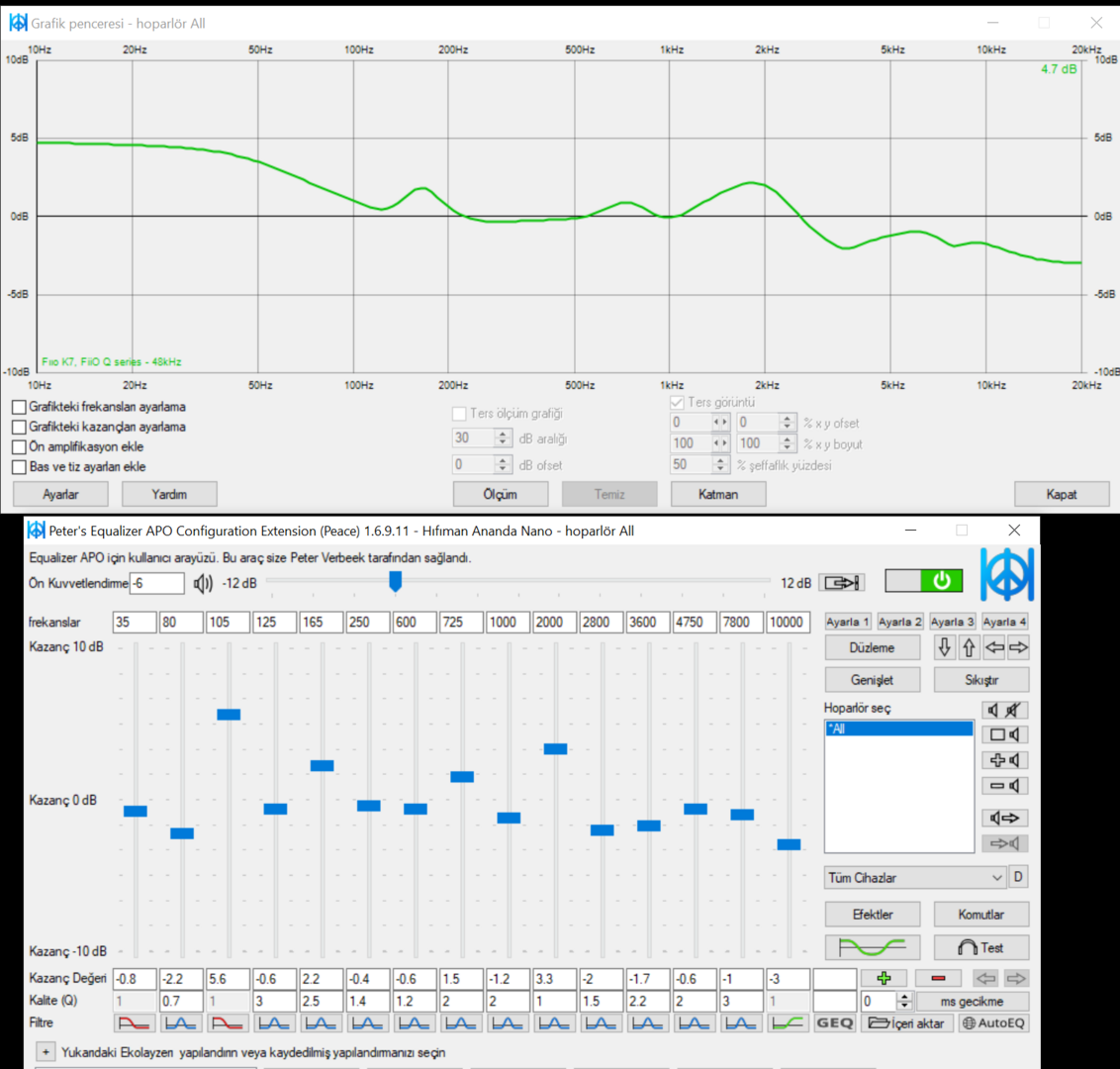Open the Komutlar commands button
The height and width of the screenshot is (1069, 1120).
[981, 915]
